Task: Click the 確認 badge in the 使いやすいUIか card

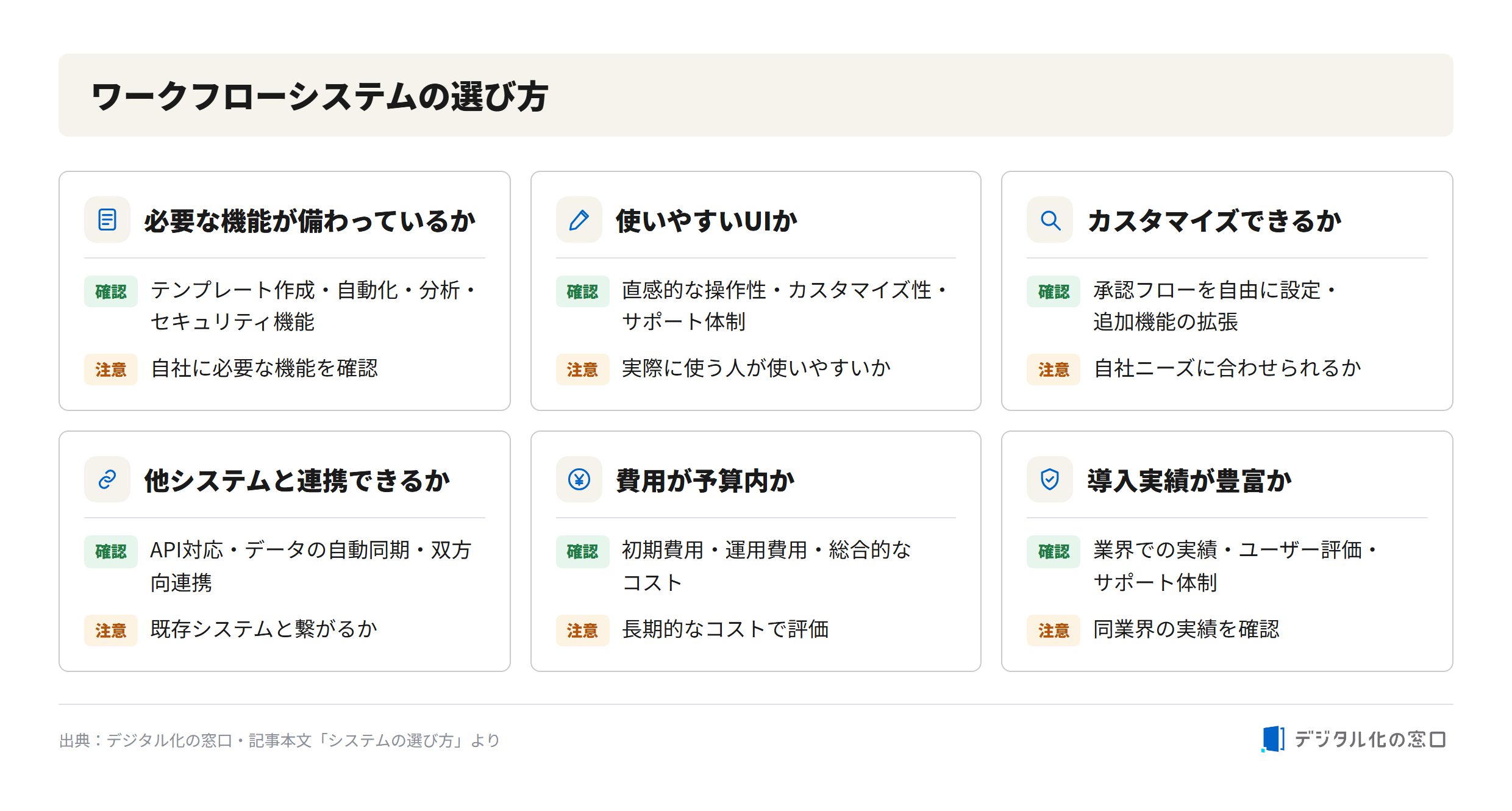Action: pyautogui.click(x=582, y=291)
